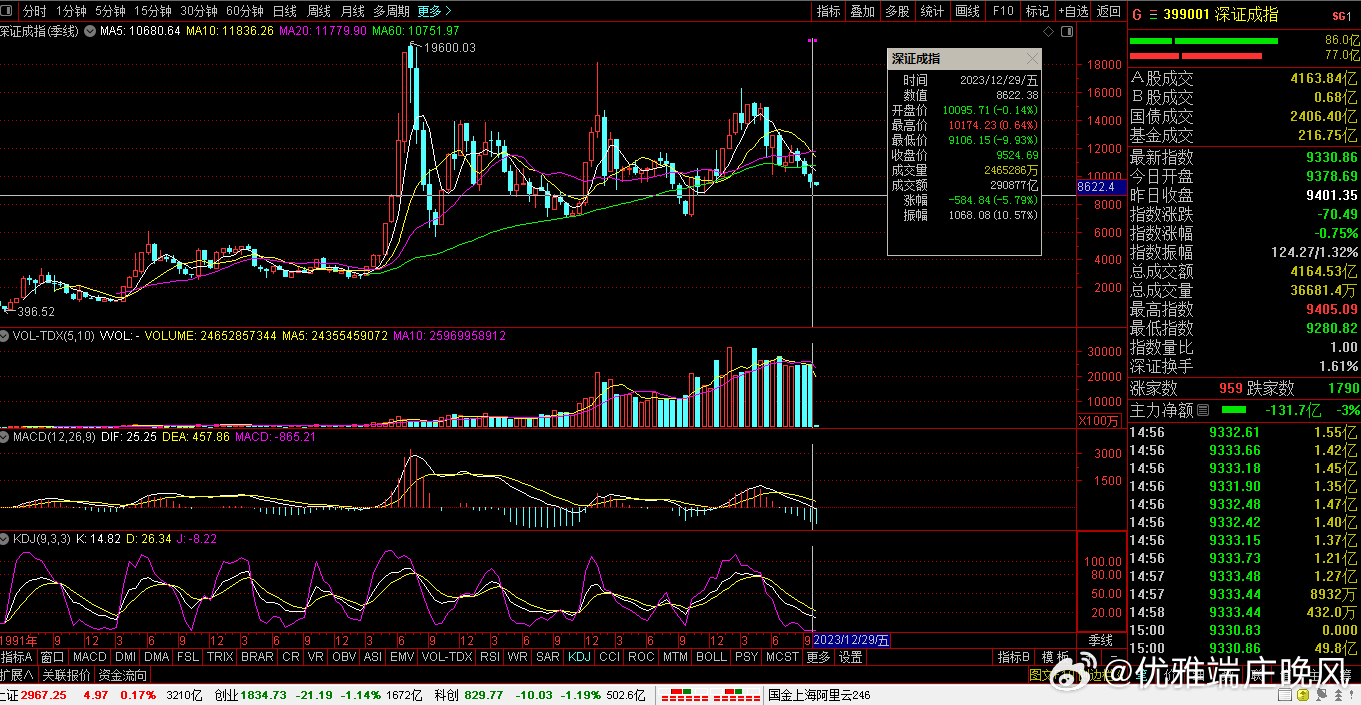Switch to 分时 chart view
1361x705 pixels.
pyautogui.click(x=35, y=11)
